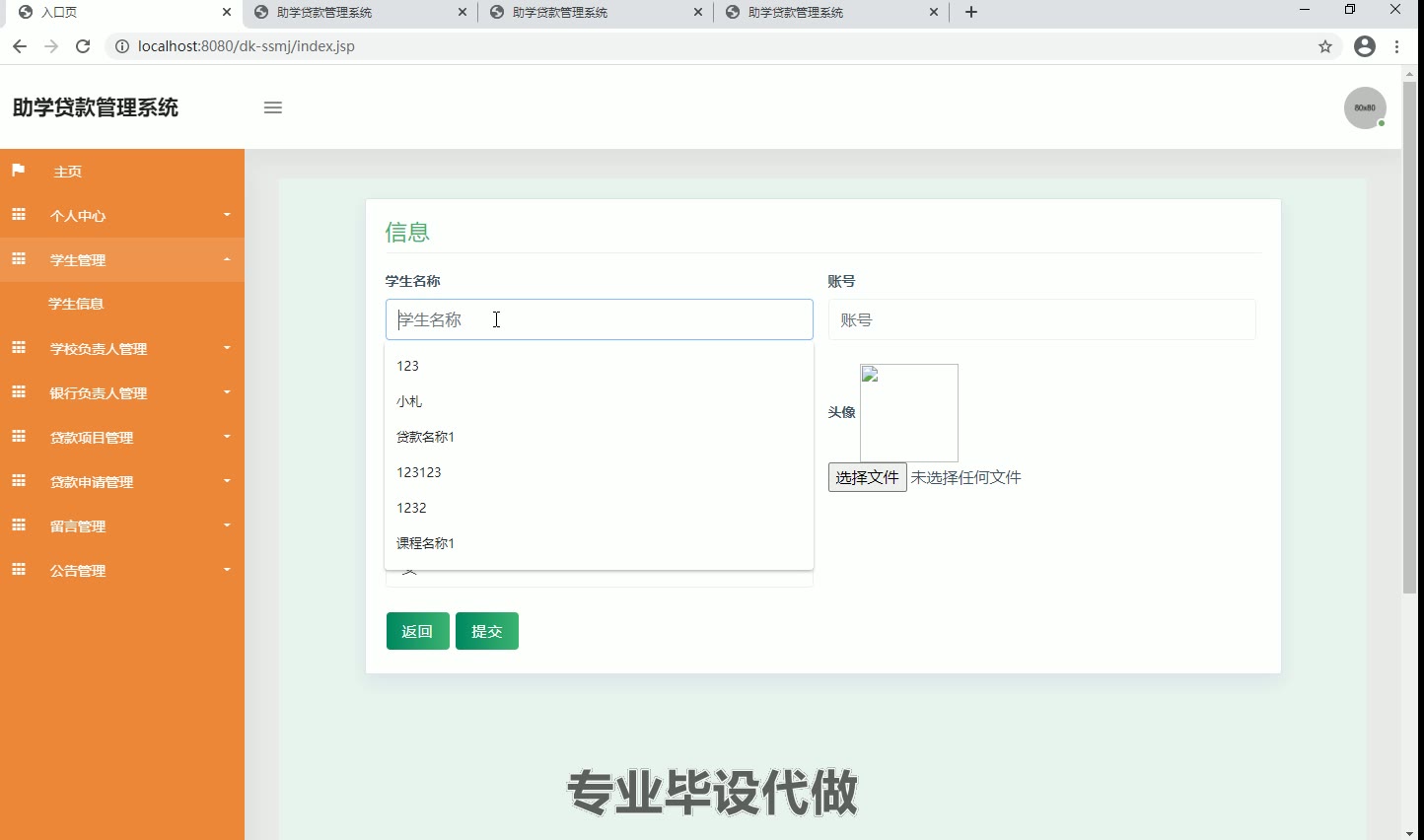
Task: Open the 主页 sidebar item
Action: (122, 172)
